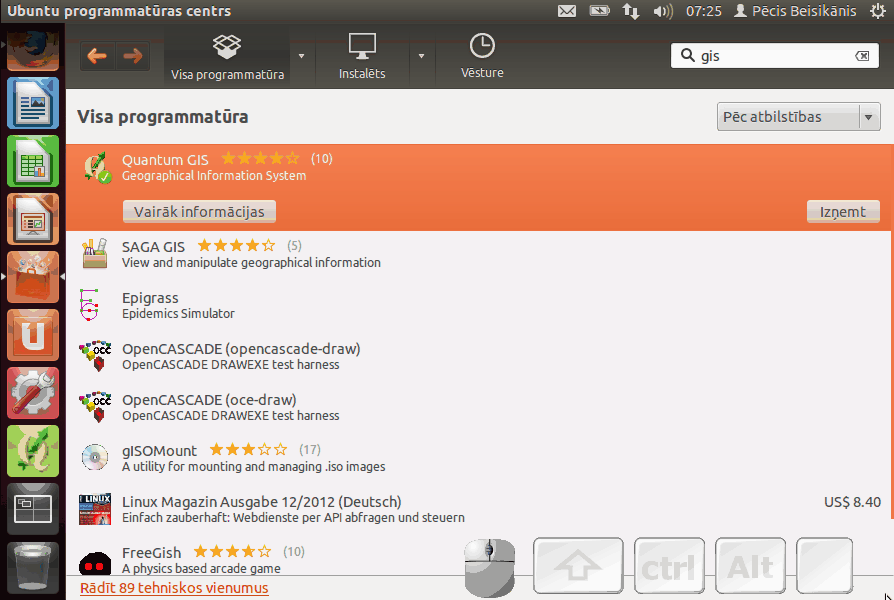Viewport: 894px width, 600px height.
Task: Select Linux Magazin cover thumbnail
Action: tap(95, 509)
